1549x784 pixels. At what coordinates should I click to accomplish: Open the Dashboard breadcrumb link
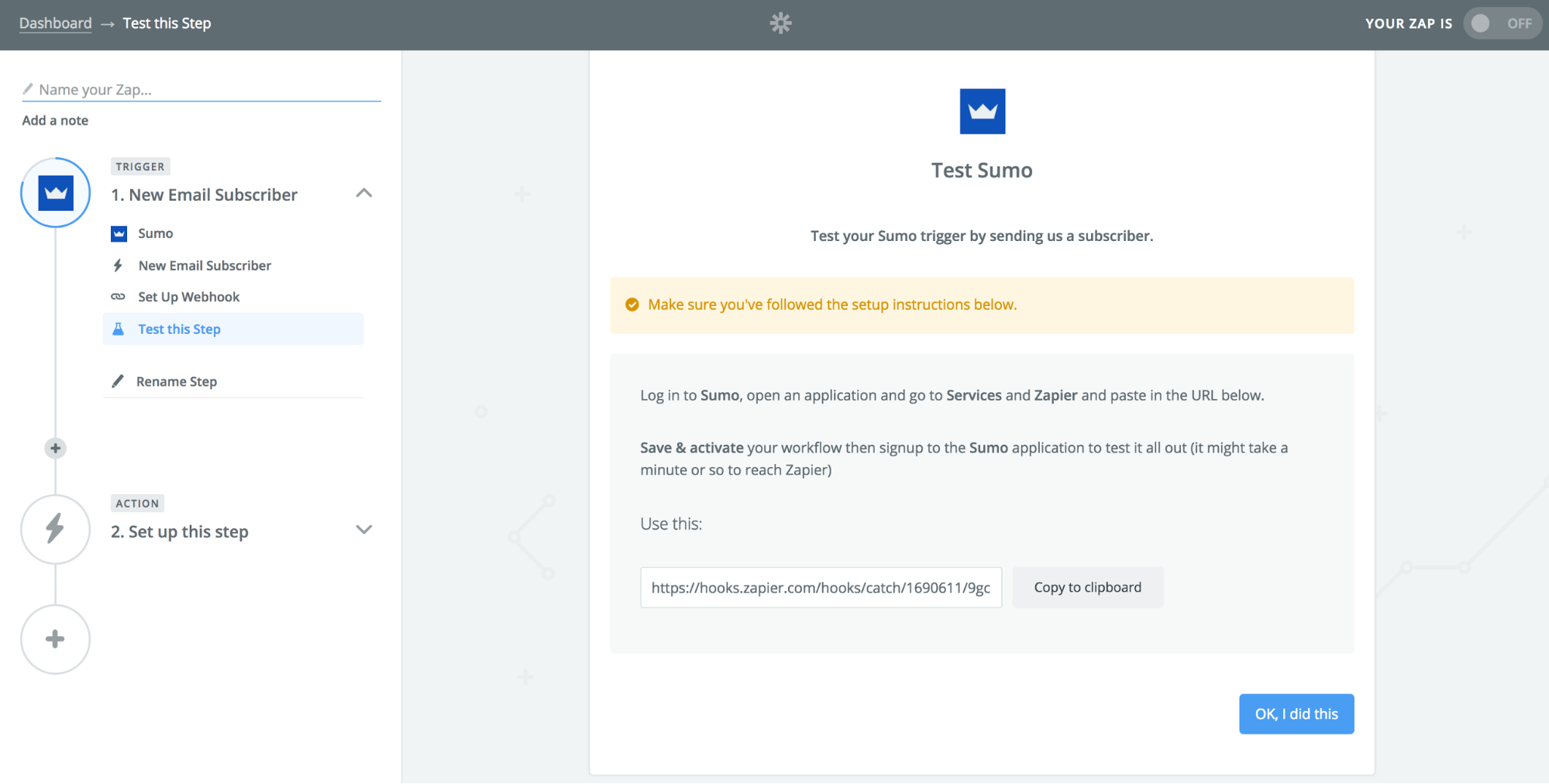pos(55,23)
